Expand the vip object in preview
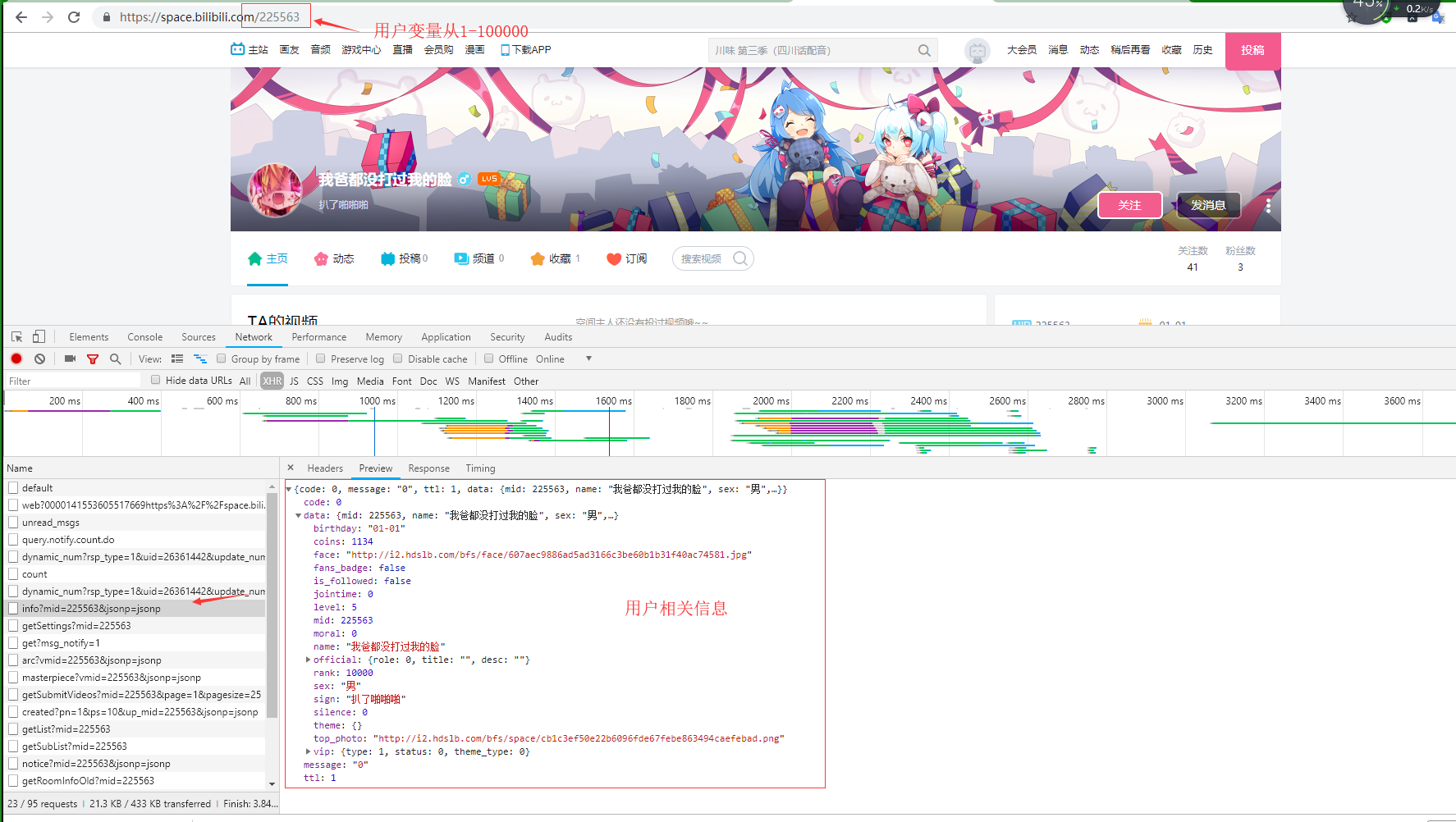The image size is (1456, 822). 309,751
